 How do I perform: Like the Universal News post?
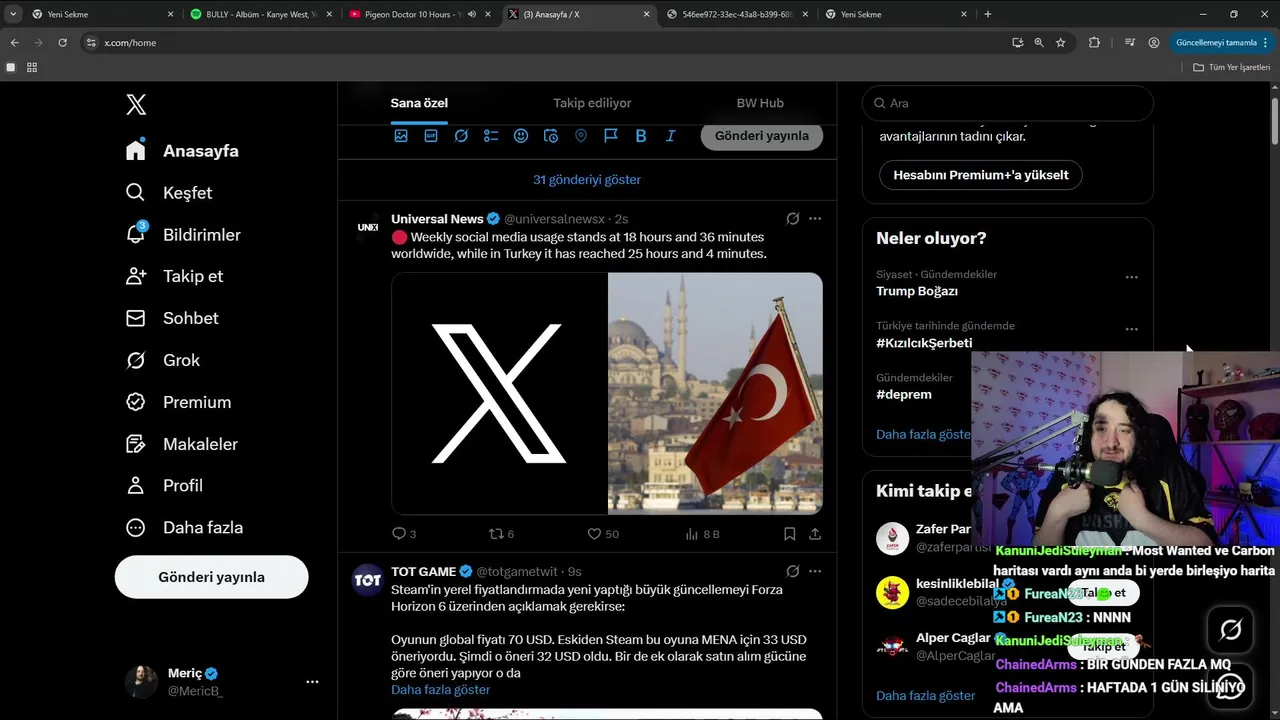(603, 534)
